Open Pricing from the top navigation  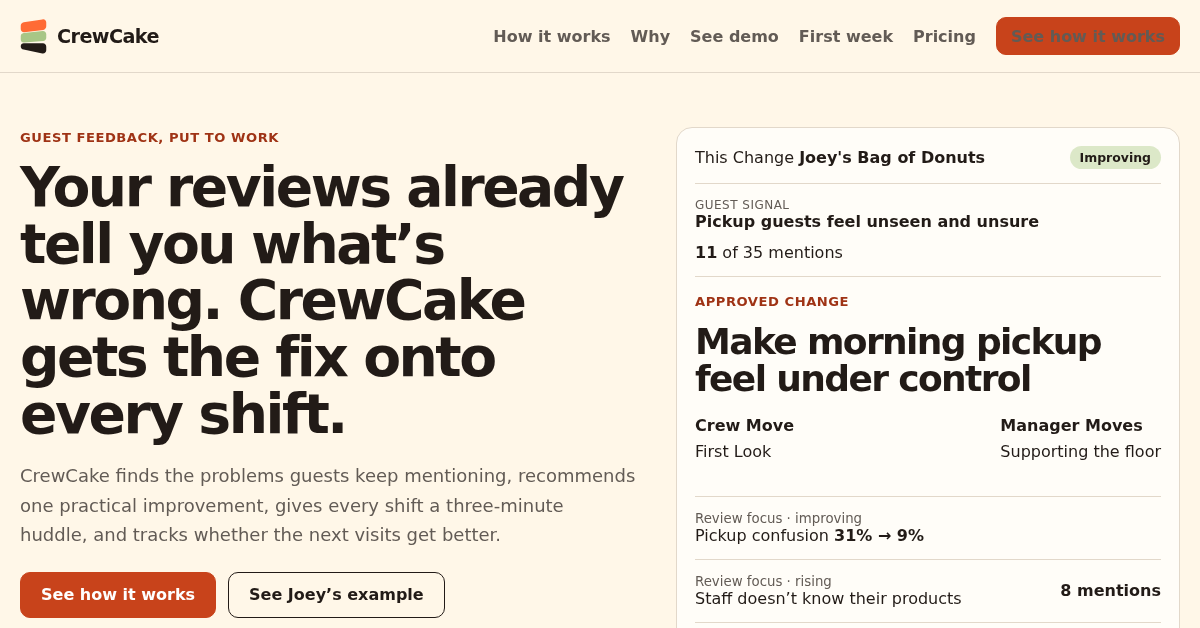tap(944, 36)
